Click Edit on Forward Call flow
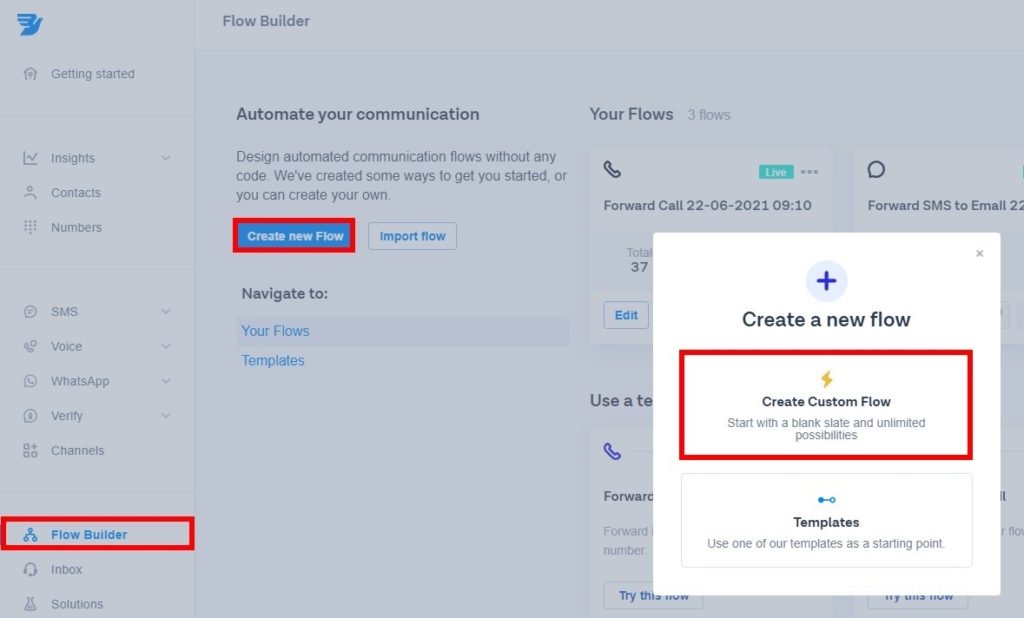This screenshot has width=1024, height=618. [626, 315]
